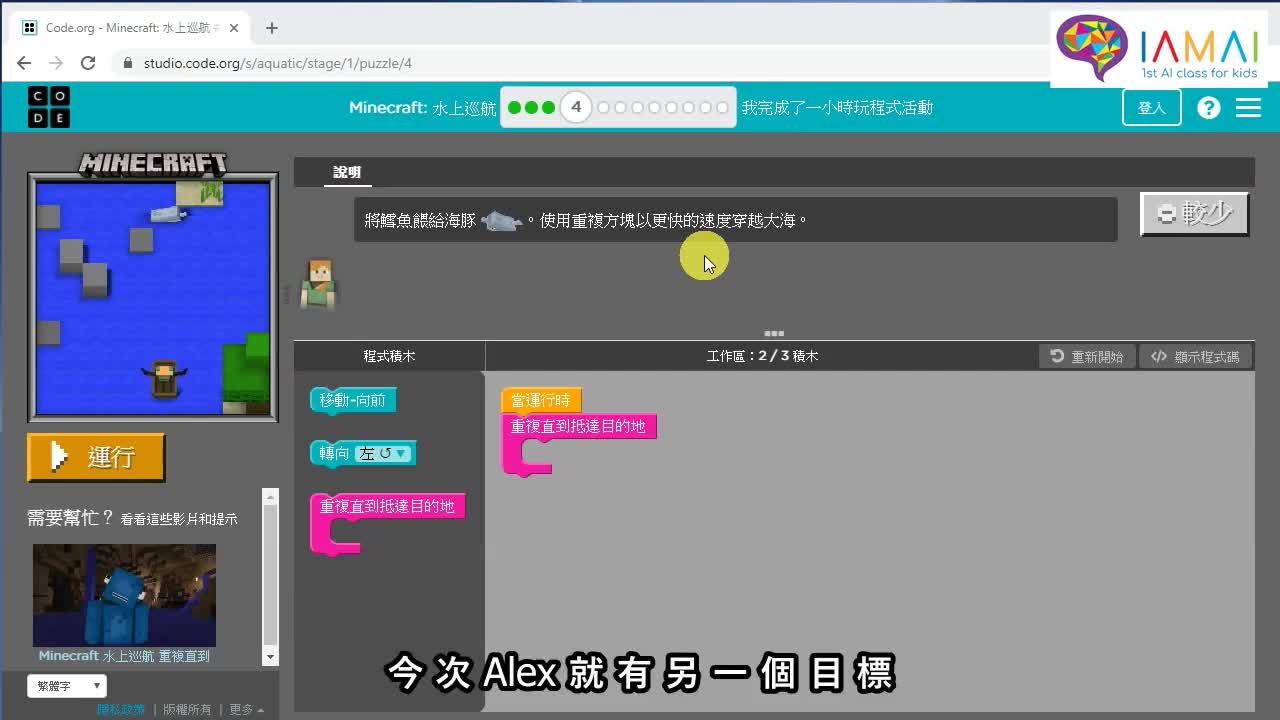Screen dimensions: 1280x720
Task: Click the dolphin image in the instructions text
Action: (501, 221)
